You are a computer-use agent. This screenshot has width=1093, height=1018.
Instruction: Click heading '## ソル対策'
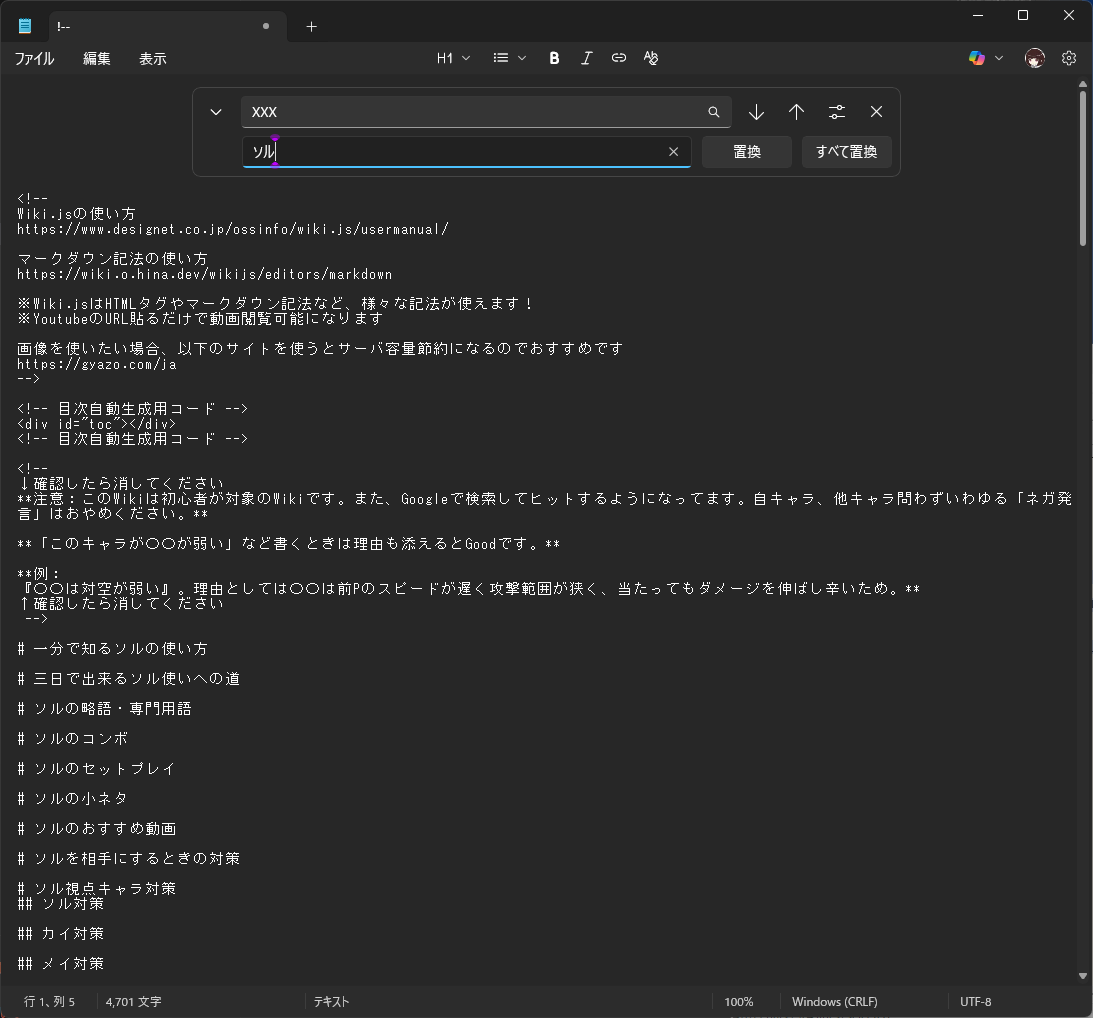coord(61,904)
